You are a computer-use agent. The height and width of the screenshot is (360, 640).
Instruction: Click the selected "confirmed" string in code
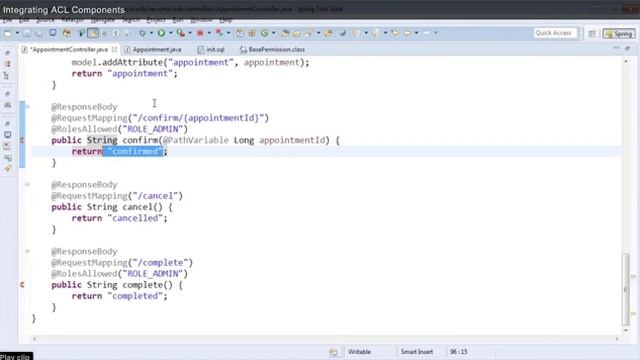click(135, 151)
